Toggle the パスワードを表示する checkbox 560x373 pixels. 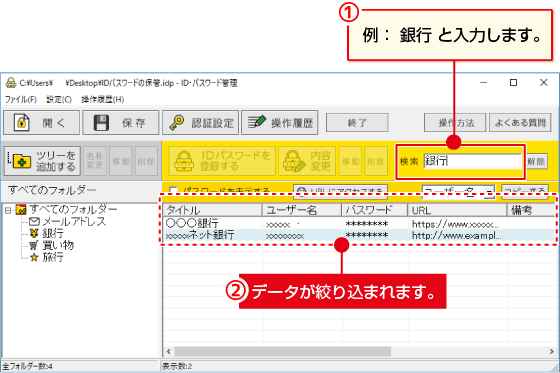click(x=173, y=190)
